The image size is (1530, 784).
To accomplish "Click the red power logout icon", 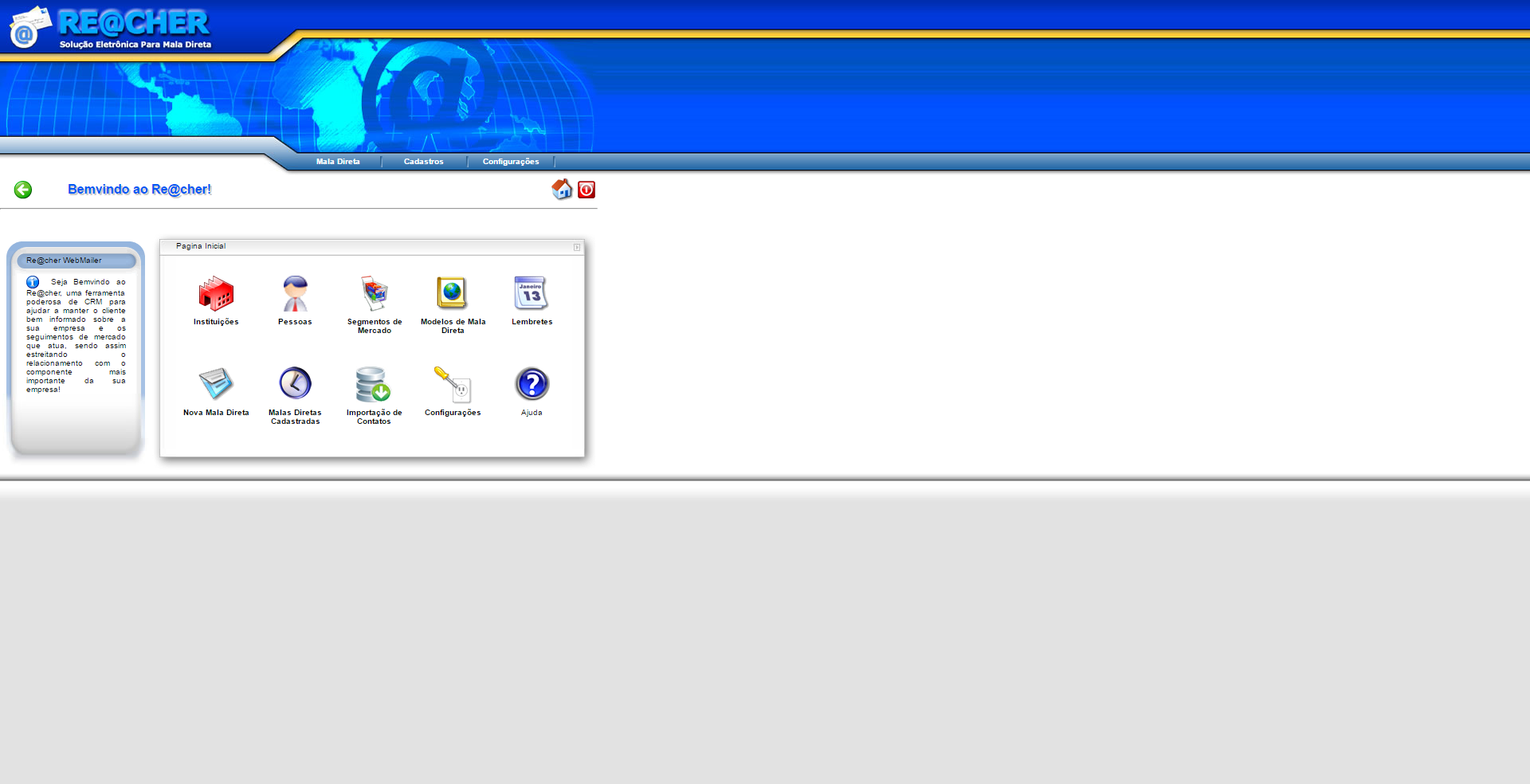I will point(586,190).
